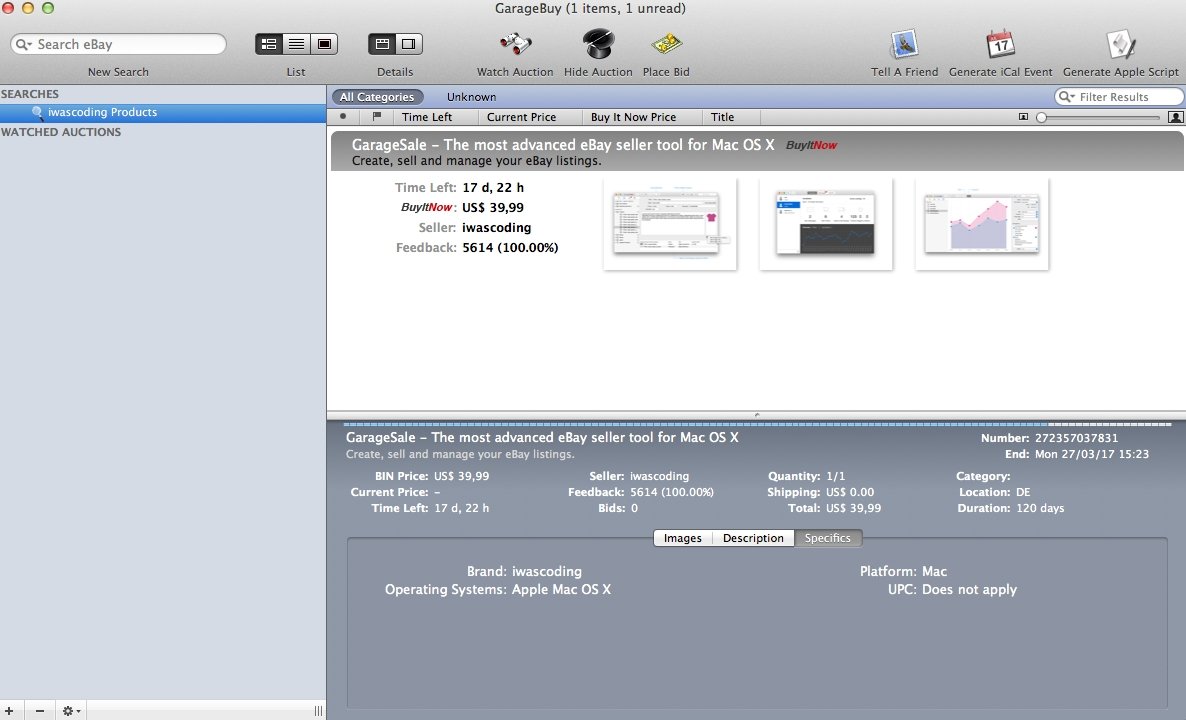
Task: Click Generate Apple Script icon
Action: [x=1120, y=44]
